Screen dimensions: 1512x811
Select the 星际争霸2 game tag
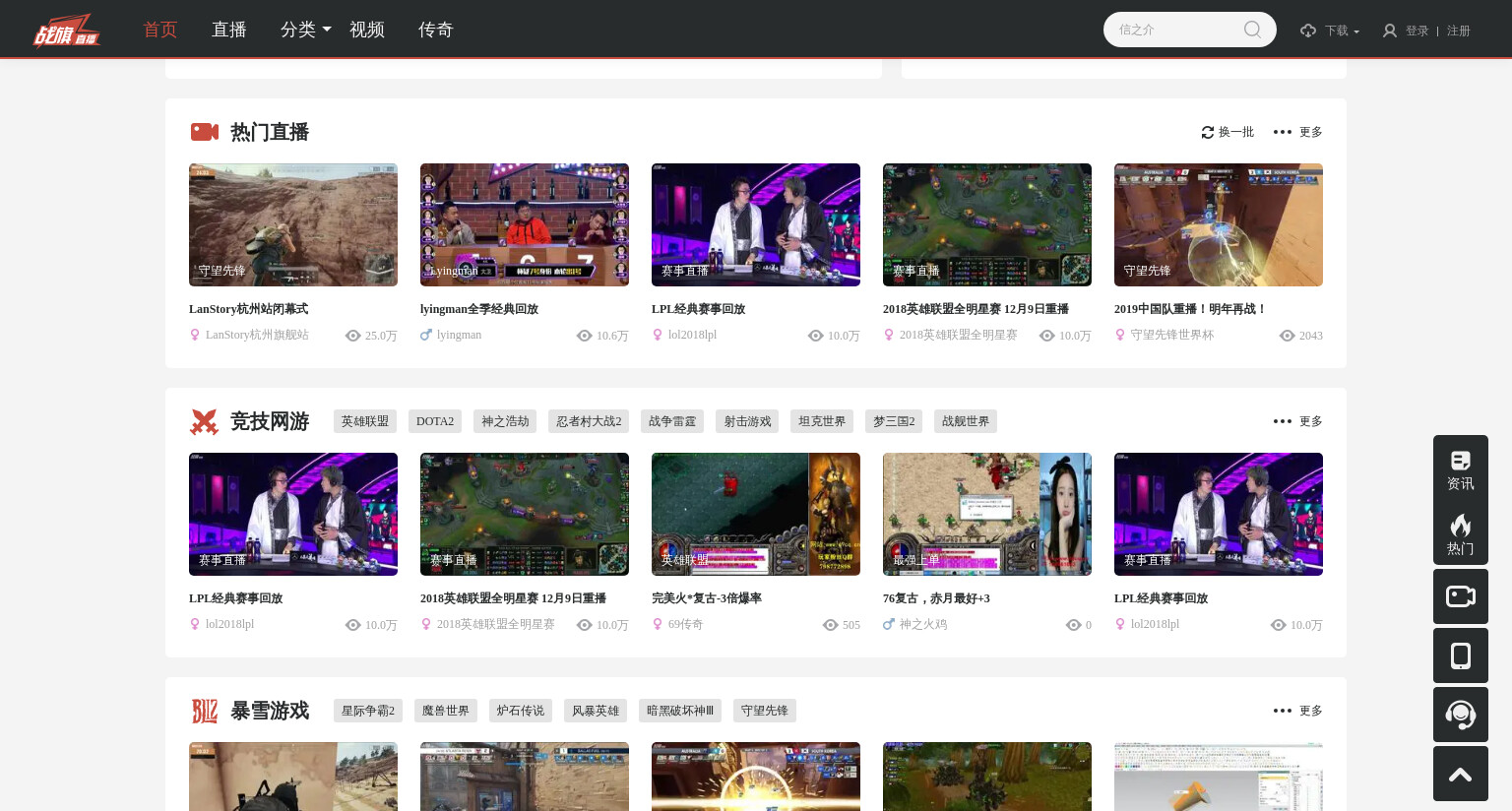coord(368,711)
